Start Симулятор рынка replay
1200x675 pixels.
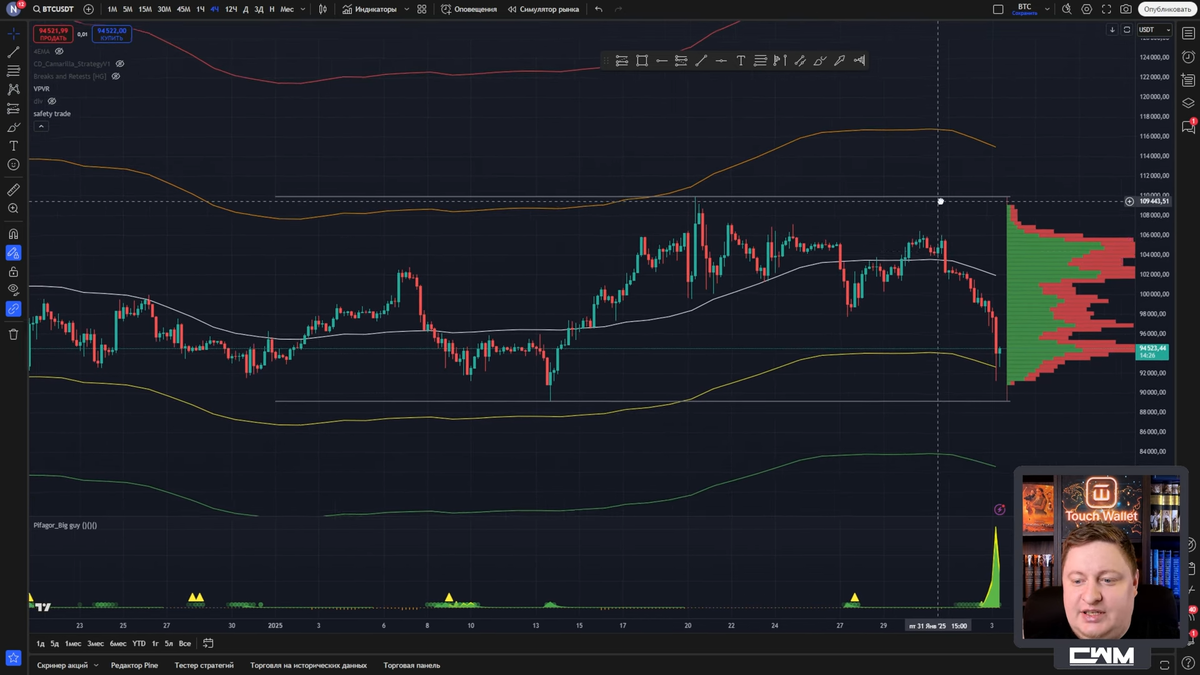coord(543,9)
